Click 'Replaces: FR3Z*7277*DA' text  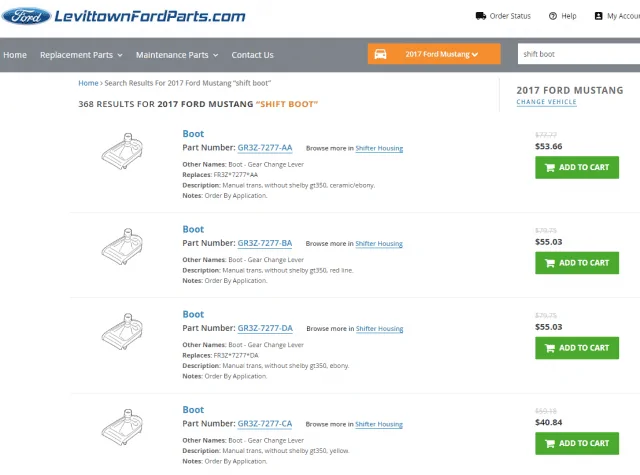click(220, 355)
